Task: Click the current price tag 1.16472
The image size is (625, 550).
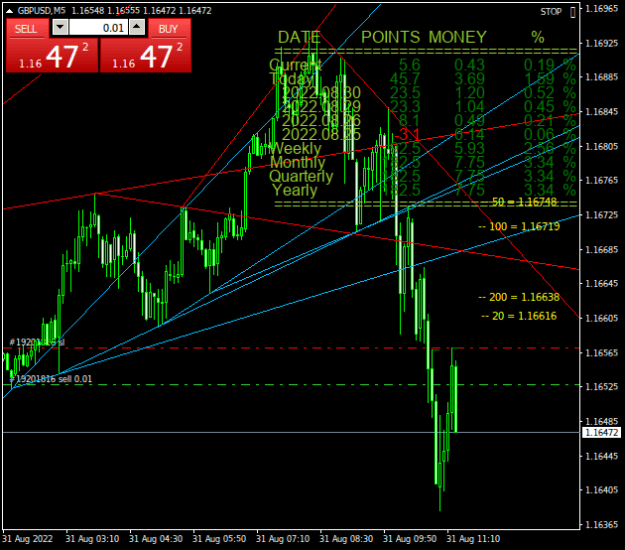Action: [601, 432]
